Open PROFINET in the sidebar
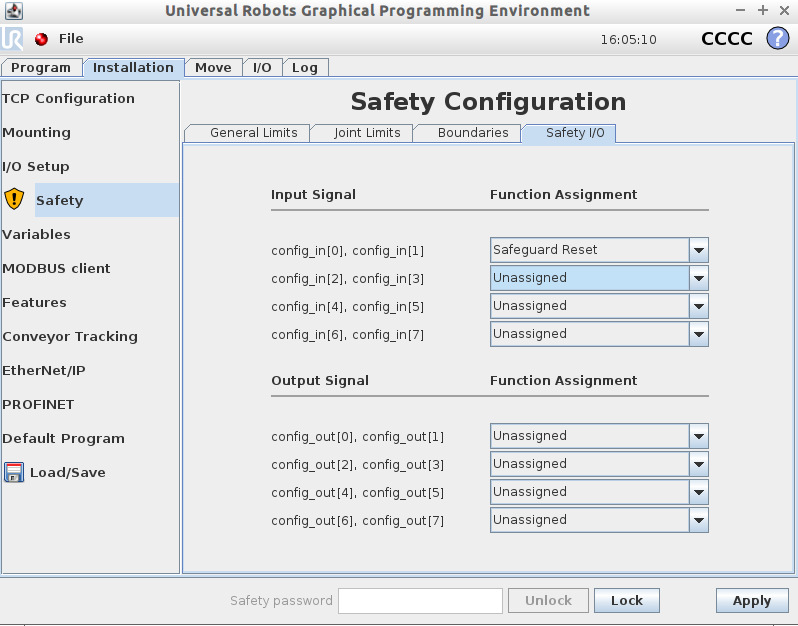The width and height of the screenshot is (798, 626). tap(38, 405)
